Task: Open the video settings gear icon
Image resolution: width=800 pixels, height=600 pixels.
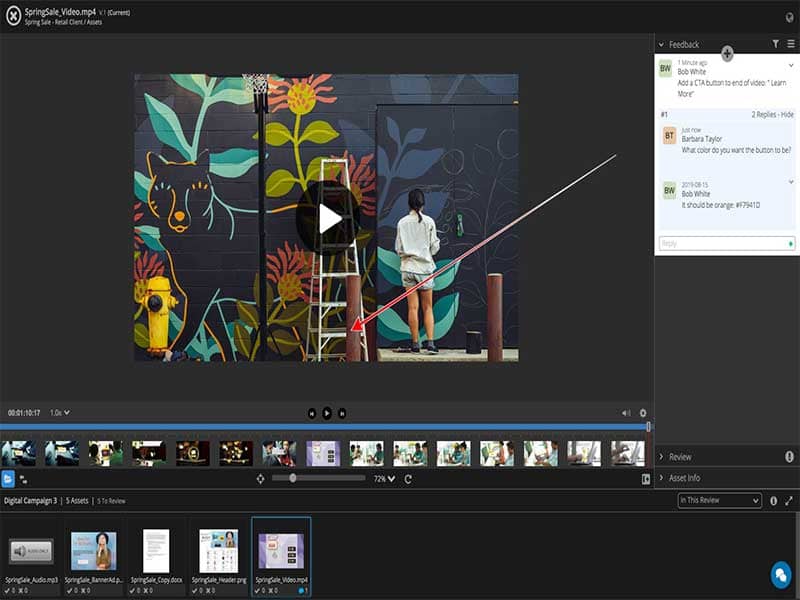Action: tap(643, 412)
